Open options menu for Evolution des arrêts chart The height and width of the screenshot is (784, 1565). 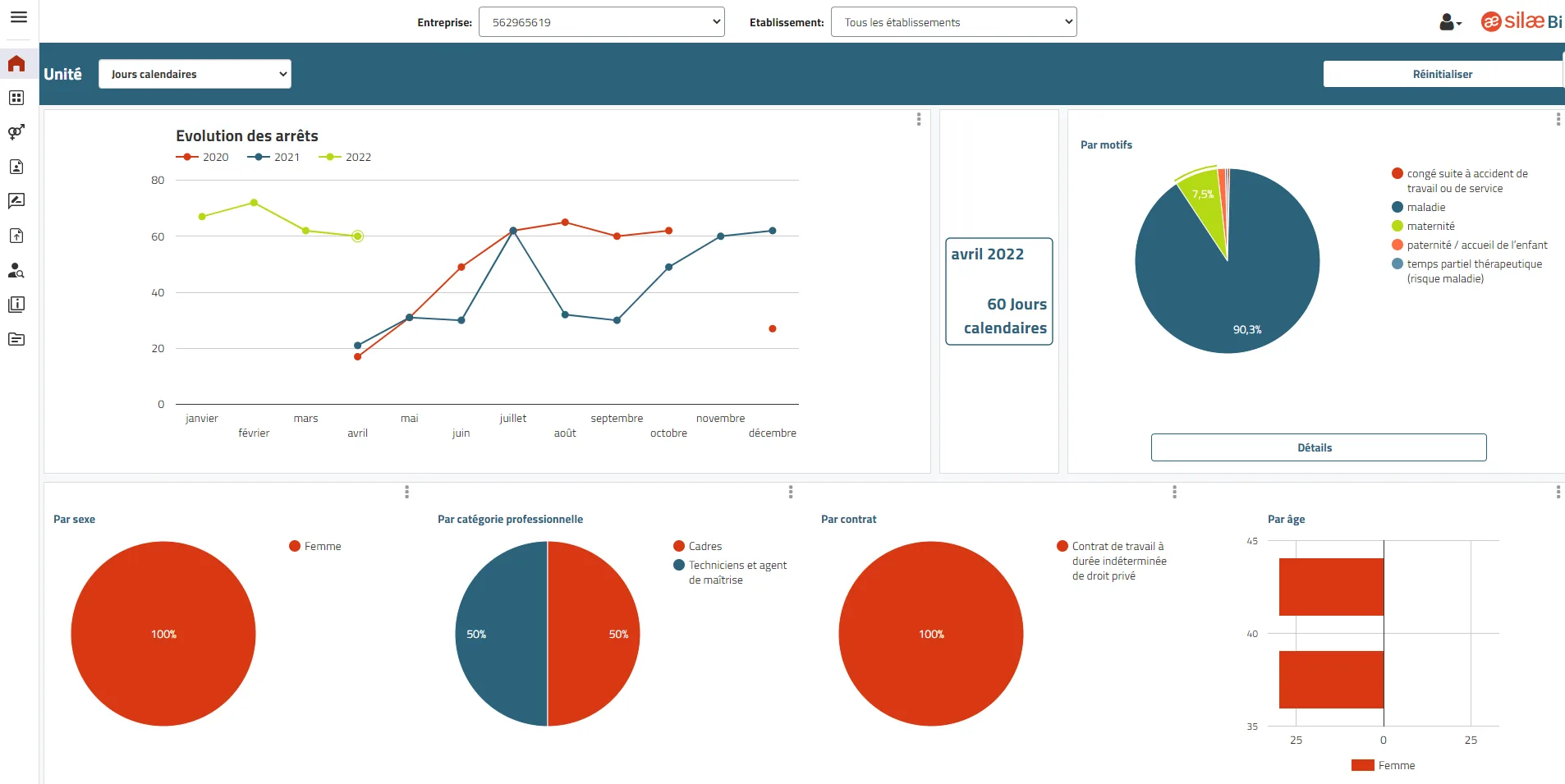click(x=919, y=119)
